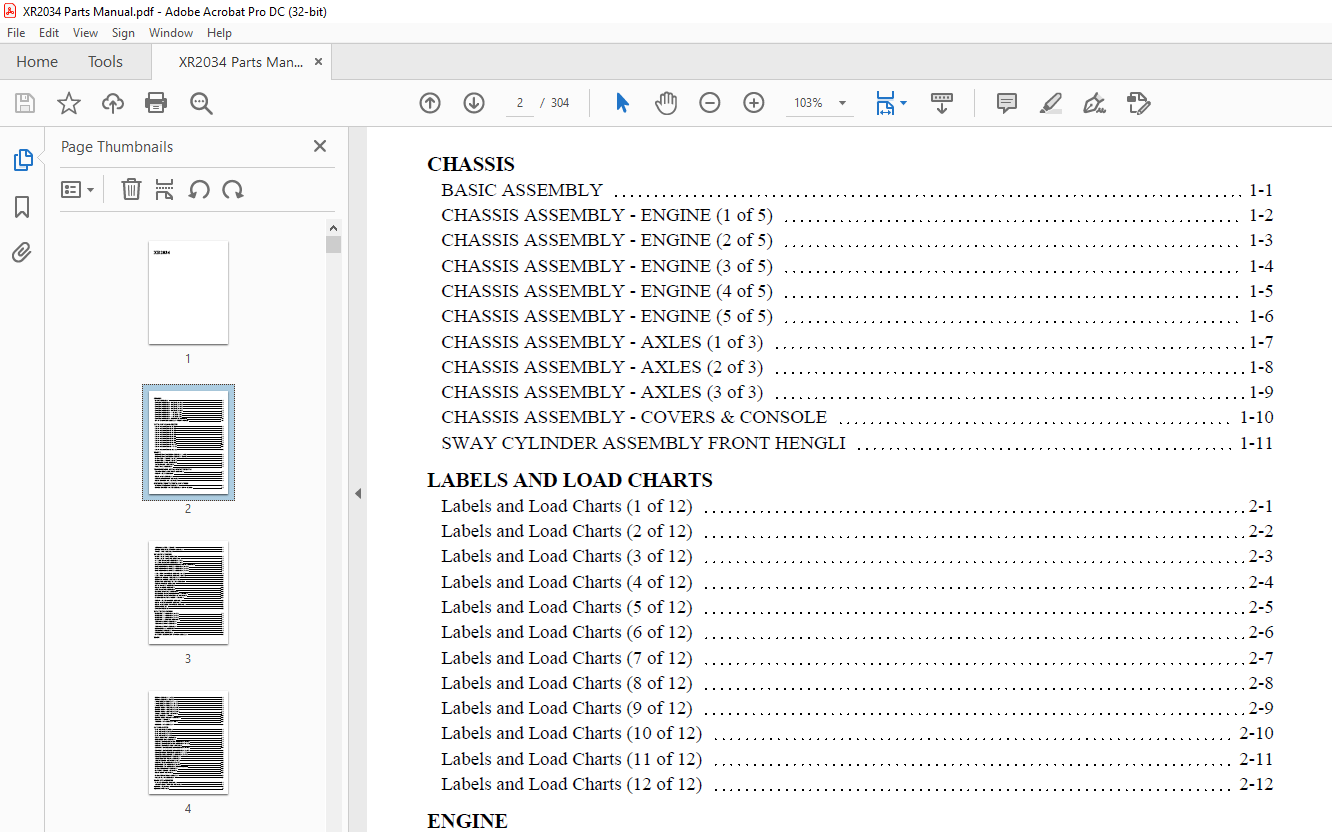Zoom in with plus icon
Viewport: 1332px width, 832px height.
click(754, 103)
